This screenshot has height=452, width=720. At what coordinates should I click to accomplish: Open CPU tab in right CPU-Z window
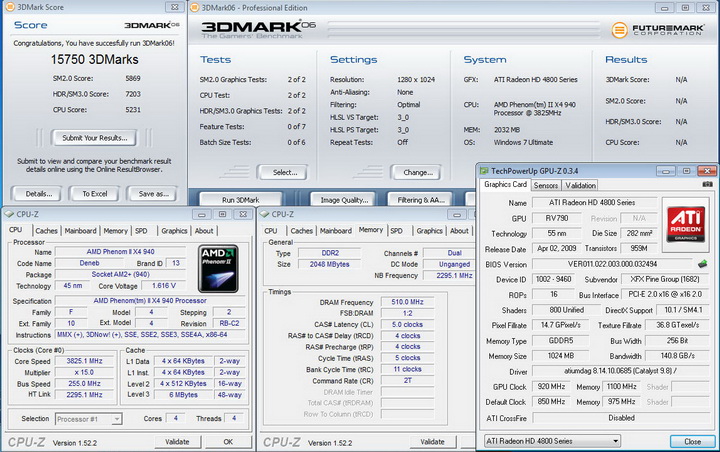tap(270, 231)
